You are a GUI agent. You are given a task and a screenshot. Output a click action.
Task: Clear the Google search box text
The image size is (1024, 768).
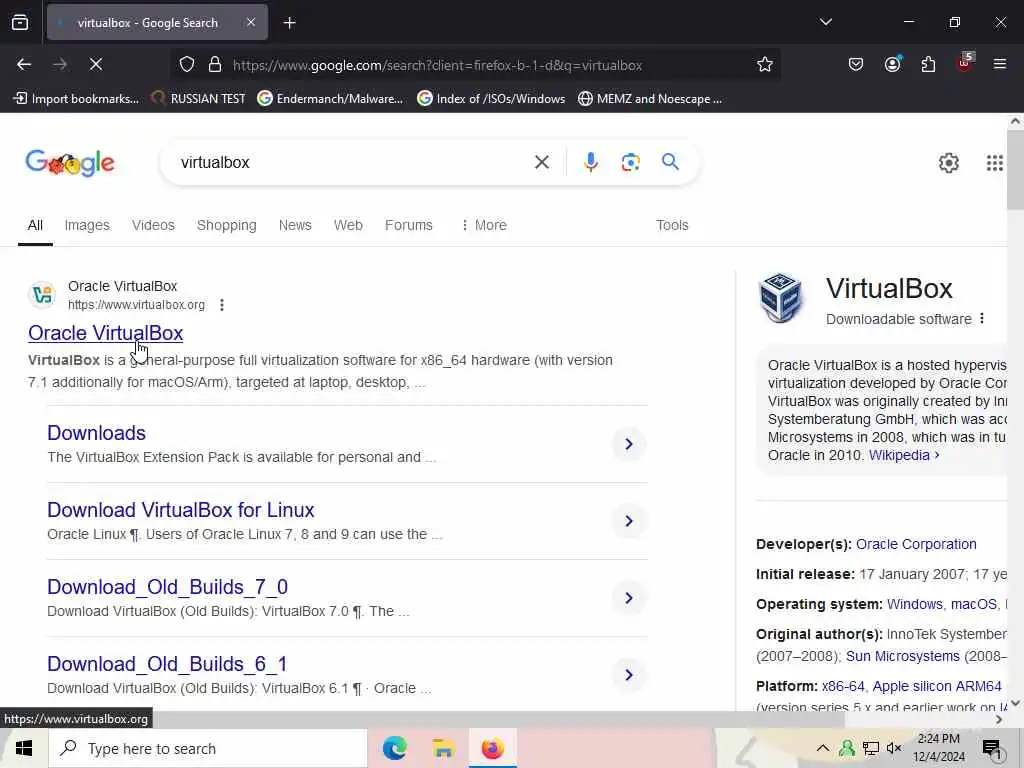[541, 162]
